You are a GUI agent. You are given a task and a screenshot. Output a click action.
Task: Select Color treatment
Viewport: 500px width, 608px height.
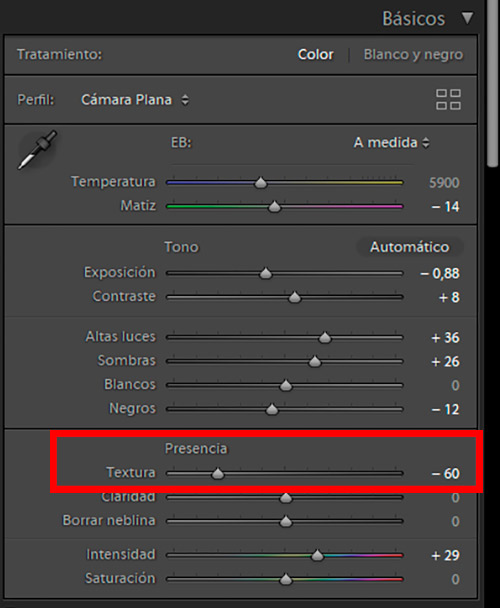pyautogui.click(x=315, y=55)
